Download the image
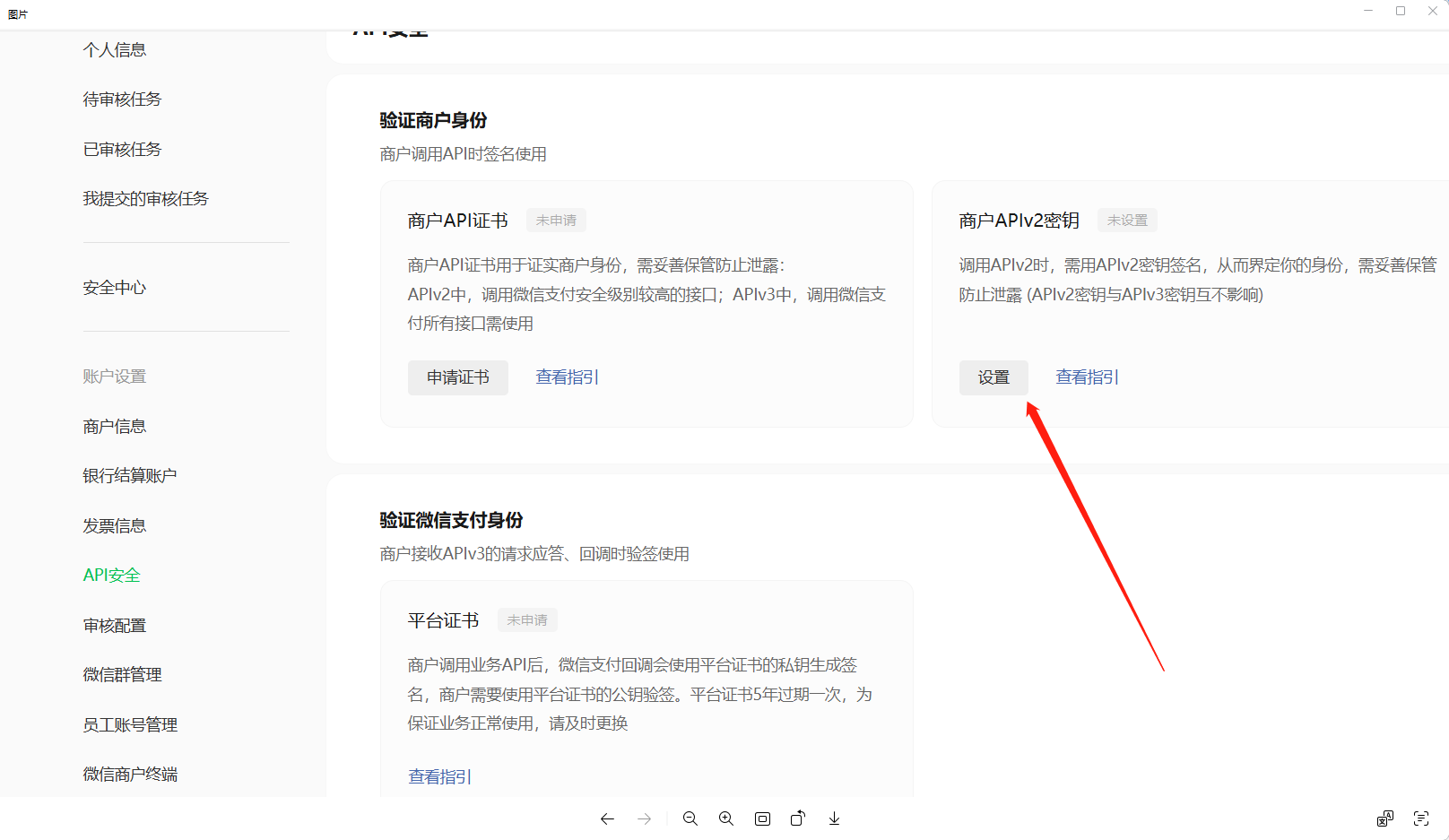 coord(834,818)
